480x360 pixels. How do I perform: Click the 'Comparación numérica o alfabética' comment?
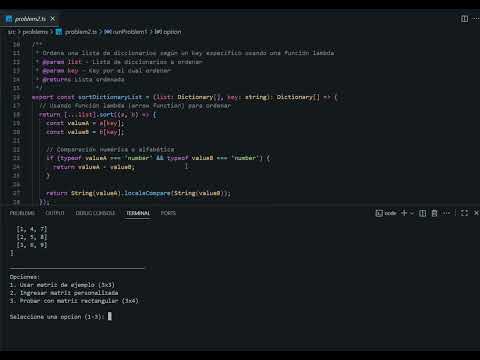click(x=110, y=149)
